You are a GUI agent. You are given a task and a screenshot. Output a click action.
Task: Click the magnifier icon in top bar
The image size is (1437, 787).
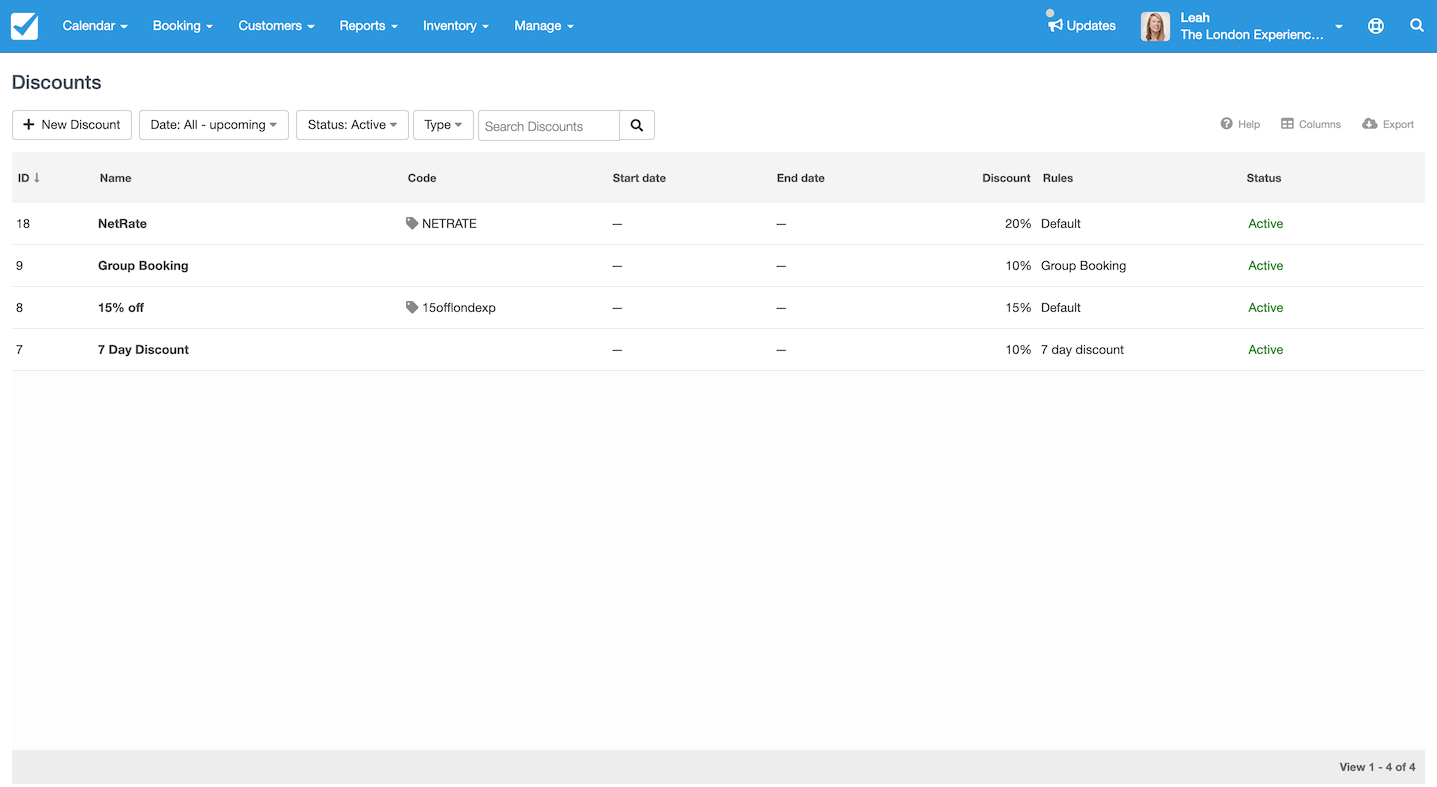[1417, 26]
